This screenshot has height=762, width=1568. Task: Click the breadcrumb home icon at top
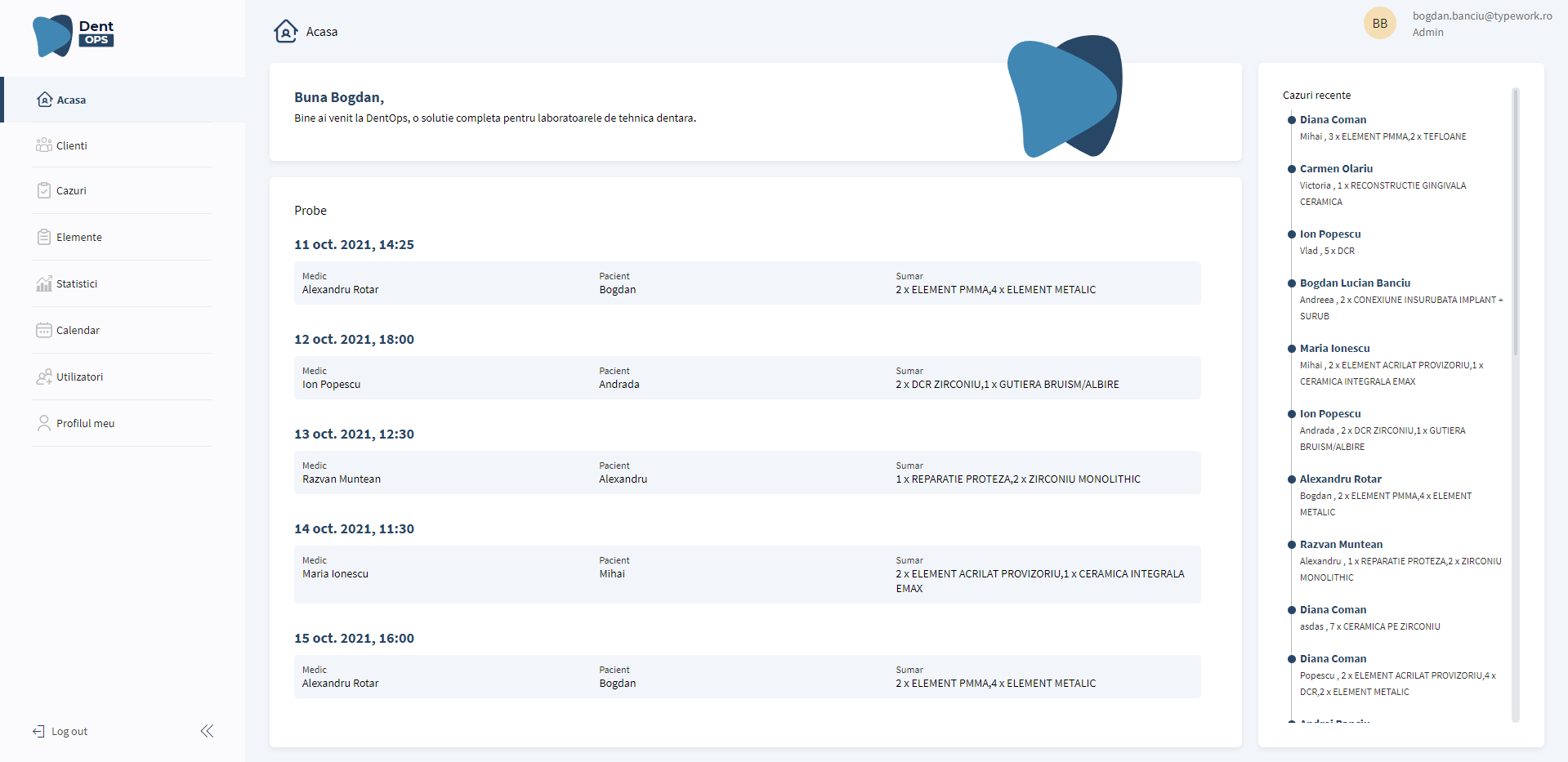(x=285, y=31)
